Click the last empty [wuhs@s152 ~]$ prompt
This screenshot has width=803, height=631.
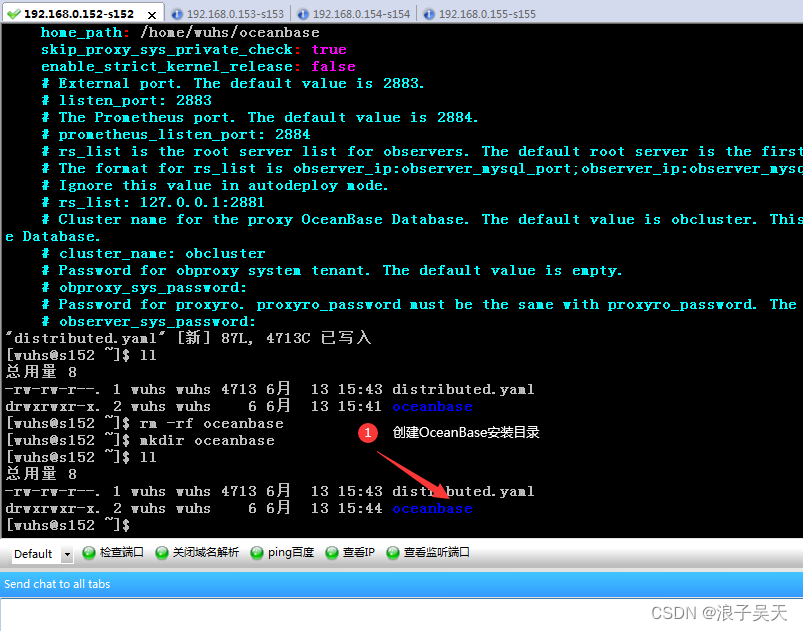pyautogui.click(x=68, y=525)
